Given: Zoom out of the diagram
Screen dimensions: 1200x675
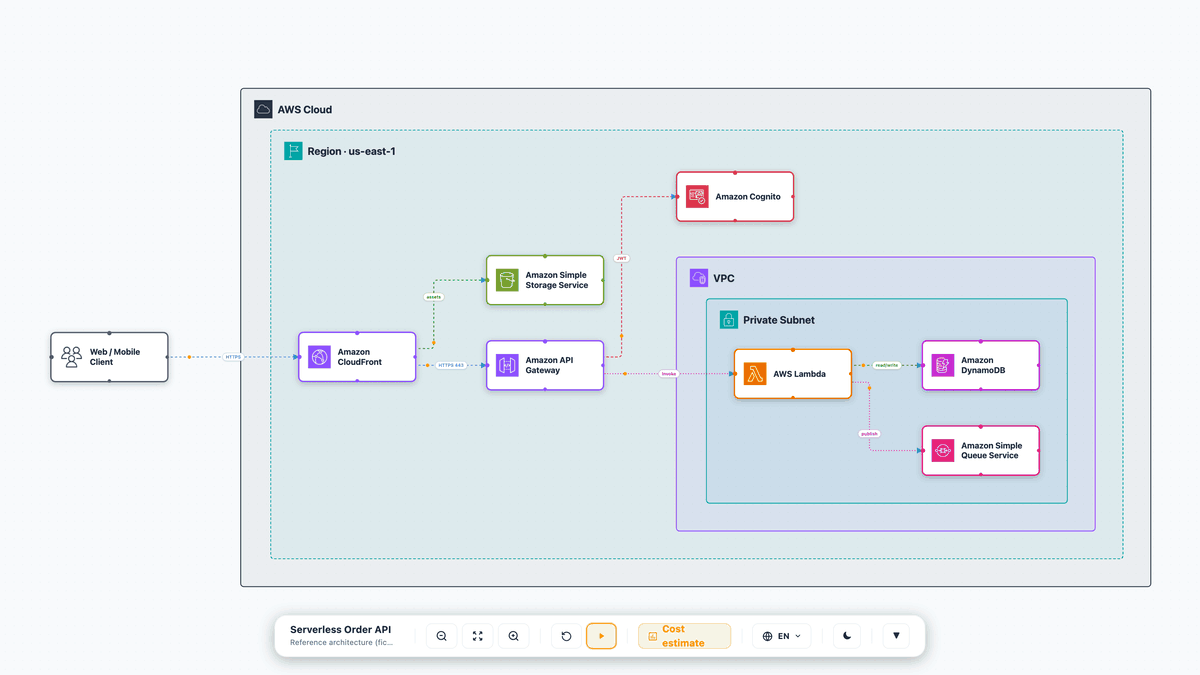Looking at the screenshot, I should [x=441, y=636].
